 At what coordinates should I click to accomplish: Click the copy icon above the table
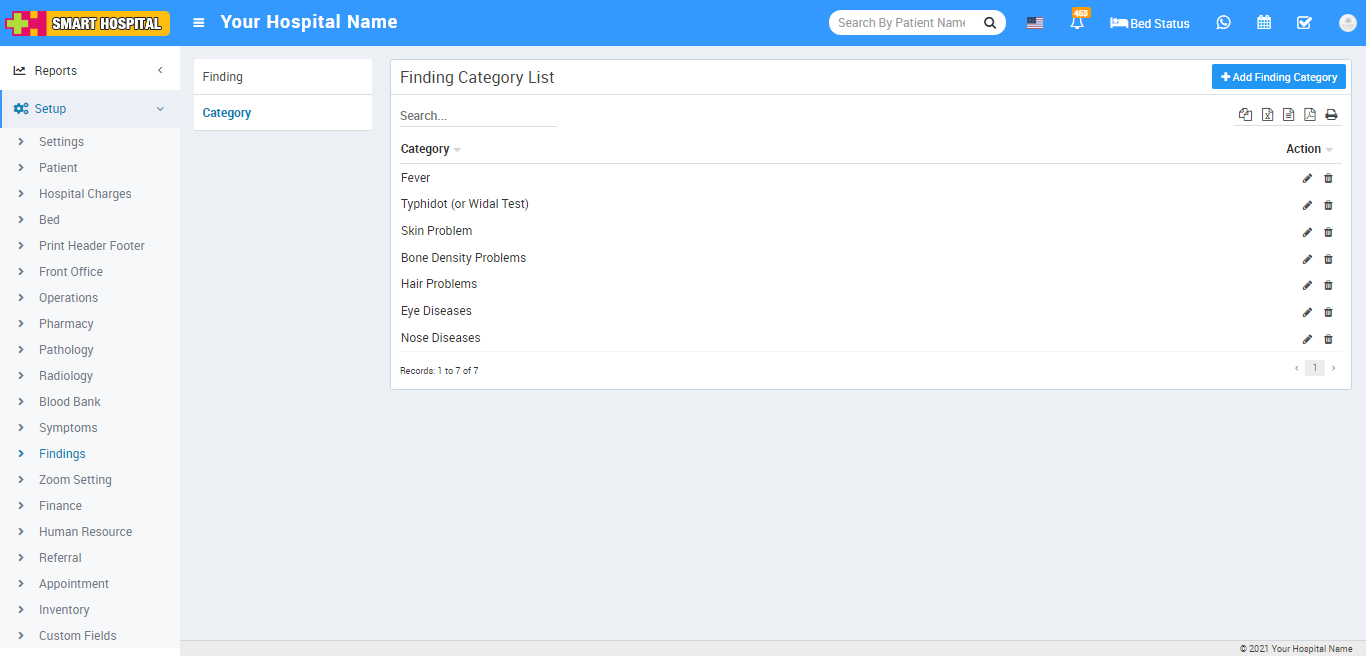1245,115
